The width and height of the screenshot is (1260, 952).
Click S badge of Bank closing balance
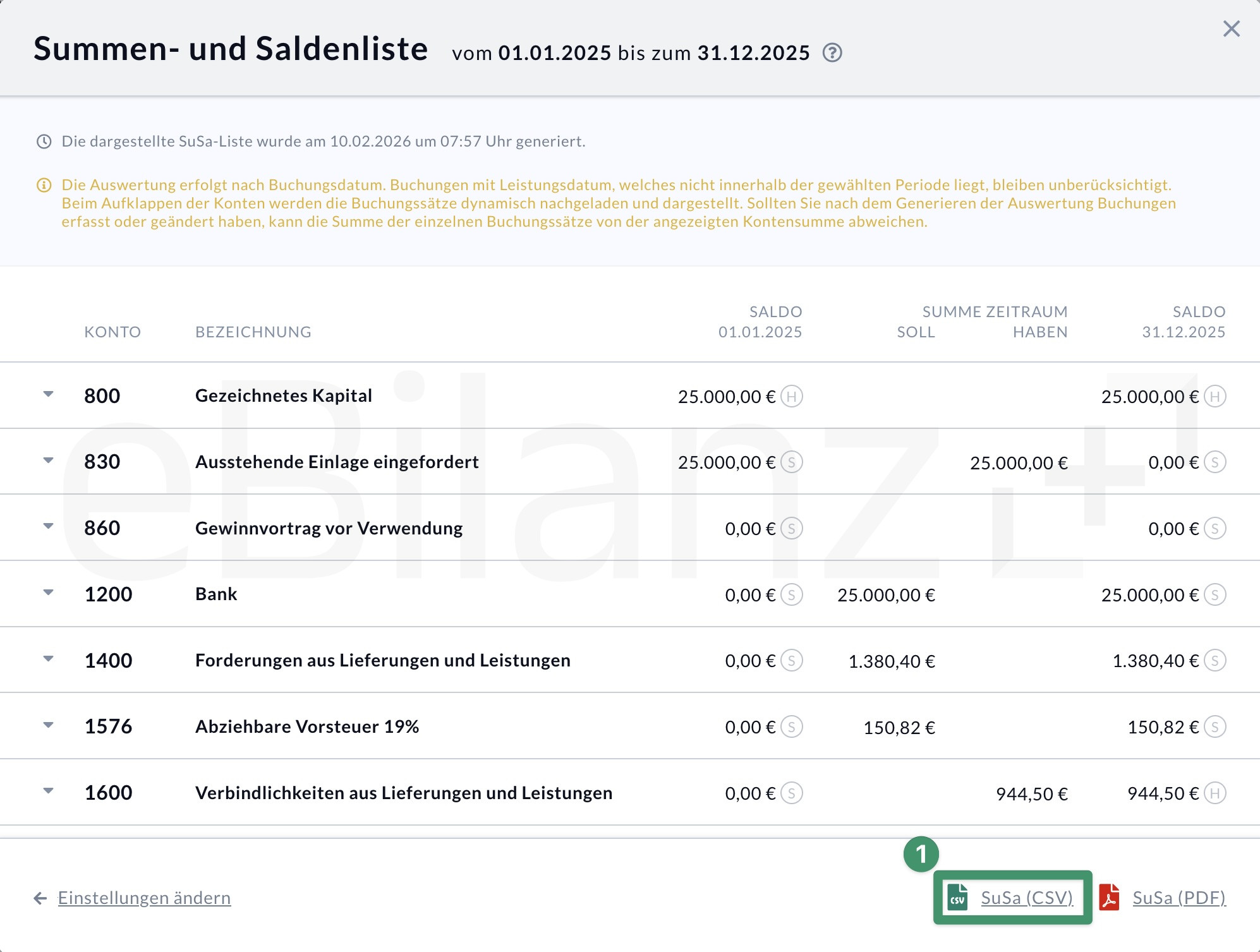(x=1215, y=595)
